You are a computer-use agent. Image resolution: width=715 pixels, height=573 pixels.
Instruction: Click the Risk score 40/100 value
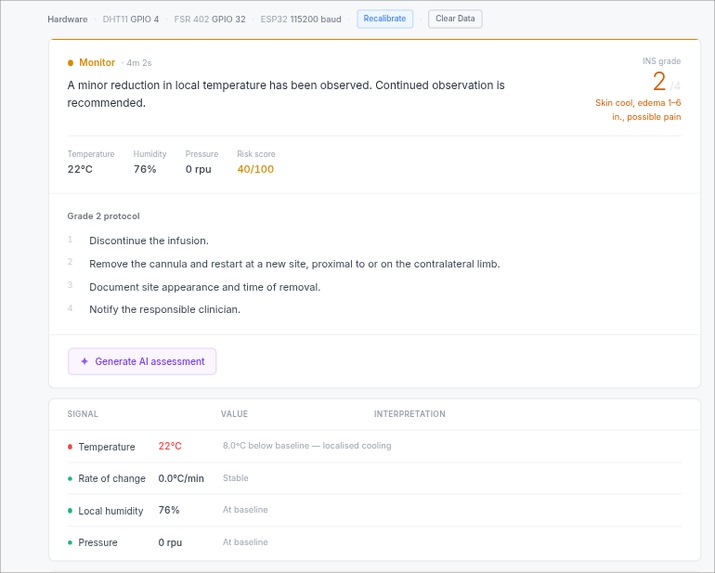point(255,169)
